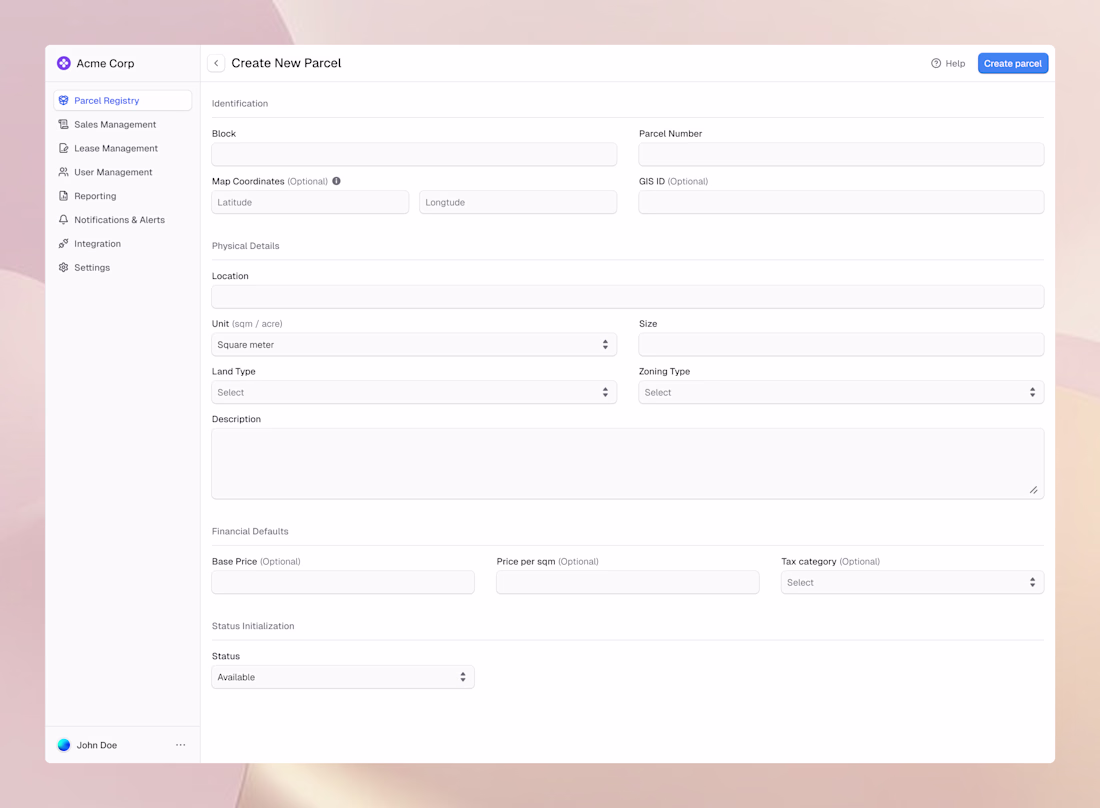Open Reporting in sidebar

coord(123,196)
